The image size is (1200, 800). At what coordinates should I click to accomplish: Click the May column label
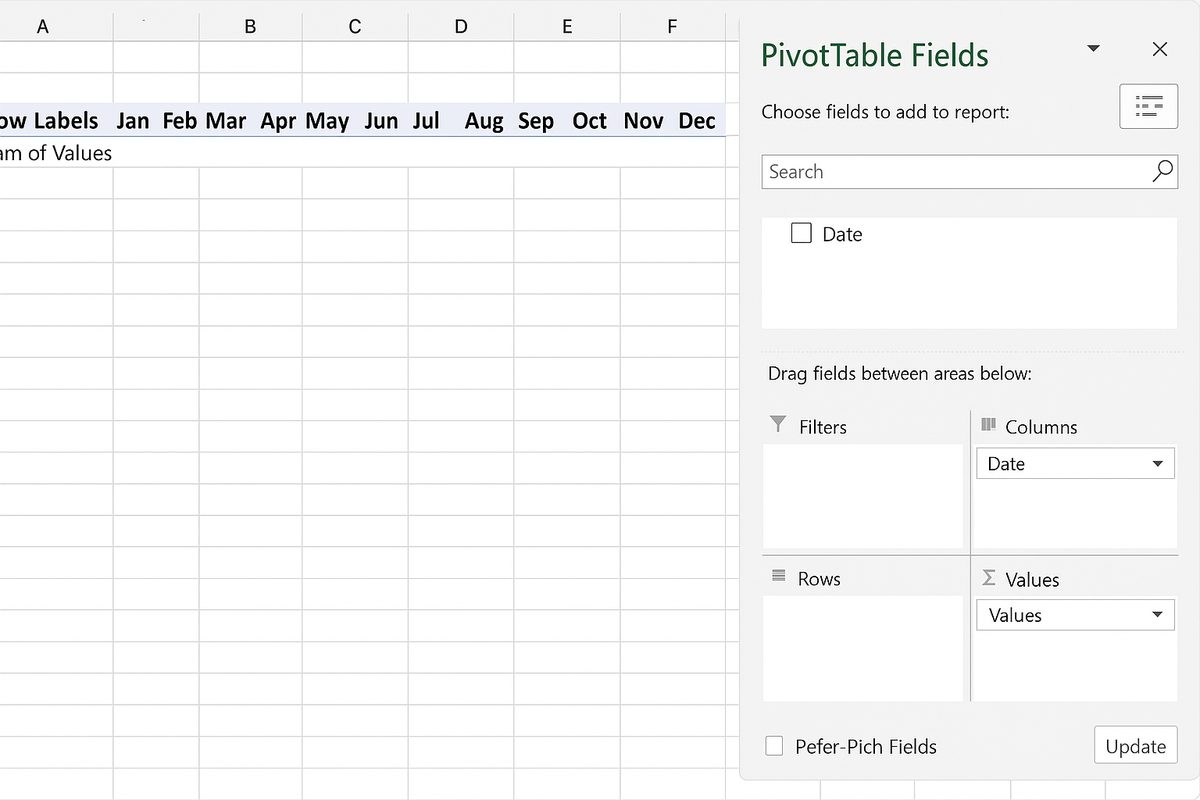327,122
